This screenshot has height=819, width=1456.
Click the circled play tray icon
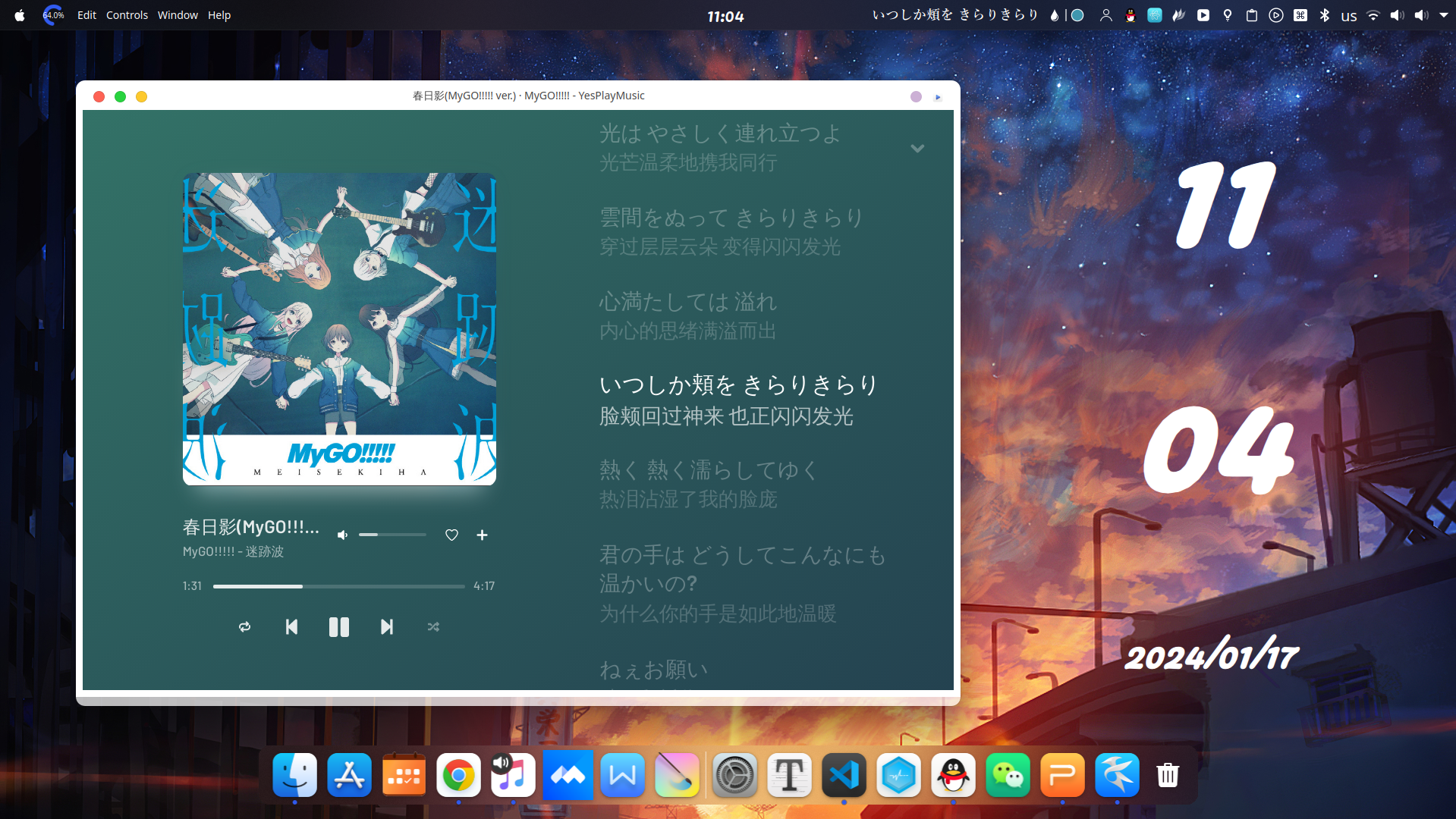coord(1276,15)
